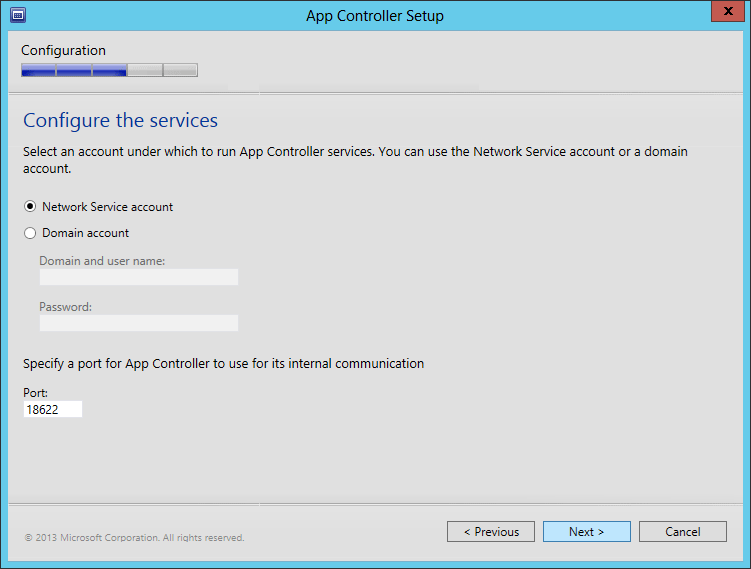Viewport: 751px width, 569px height.
Task: Click the Password: label text
Action: (x=65, y=307)
